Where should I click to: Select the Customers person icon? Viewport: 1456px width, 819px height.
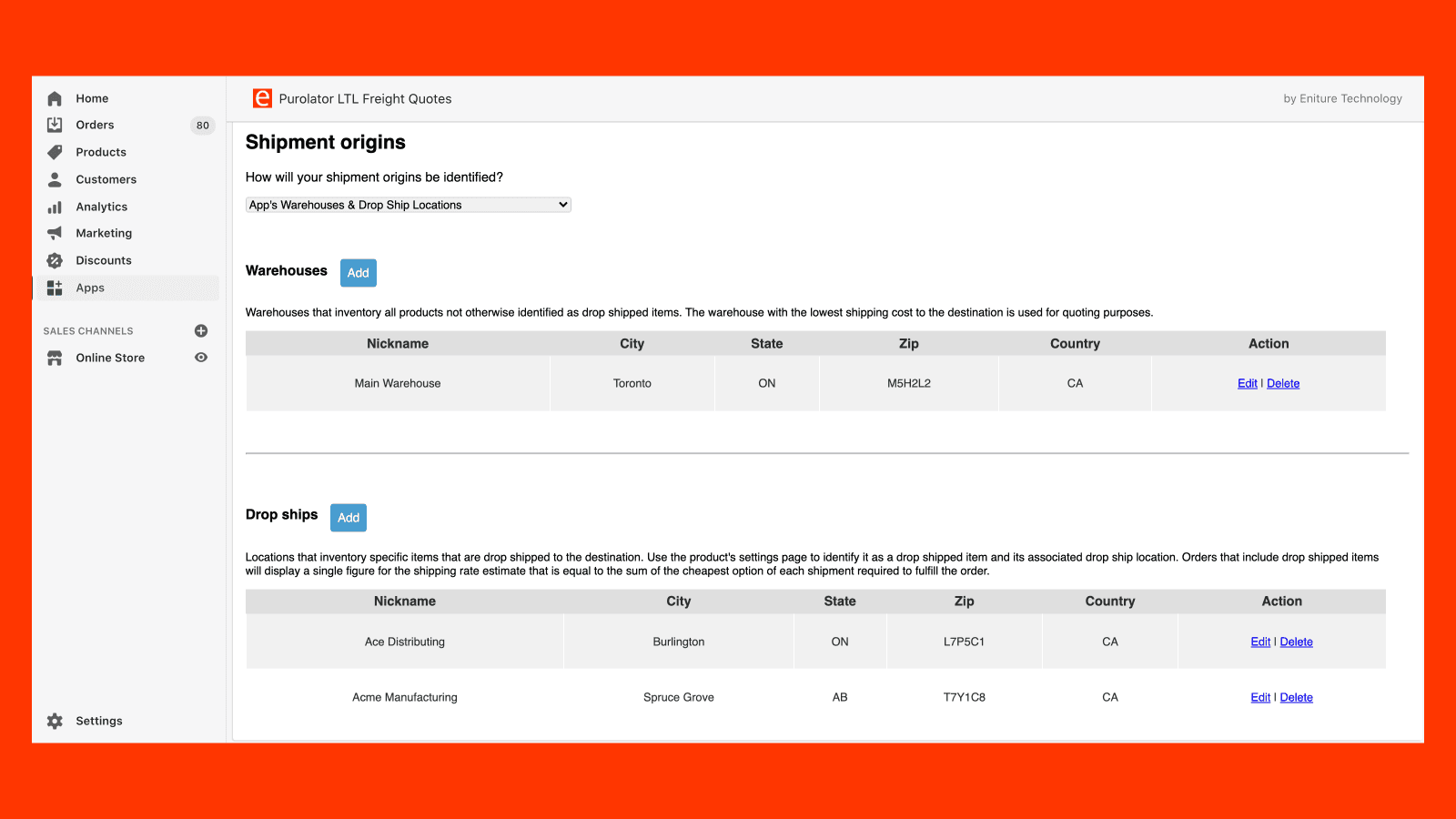(55, 179)
